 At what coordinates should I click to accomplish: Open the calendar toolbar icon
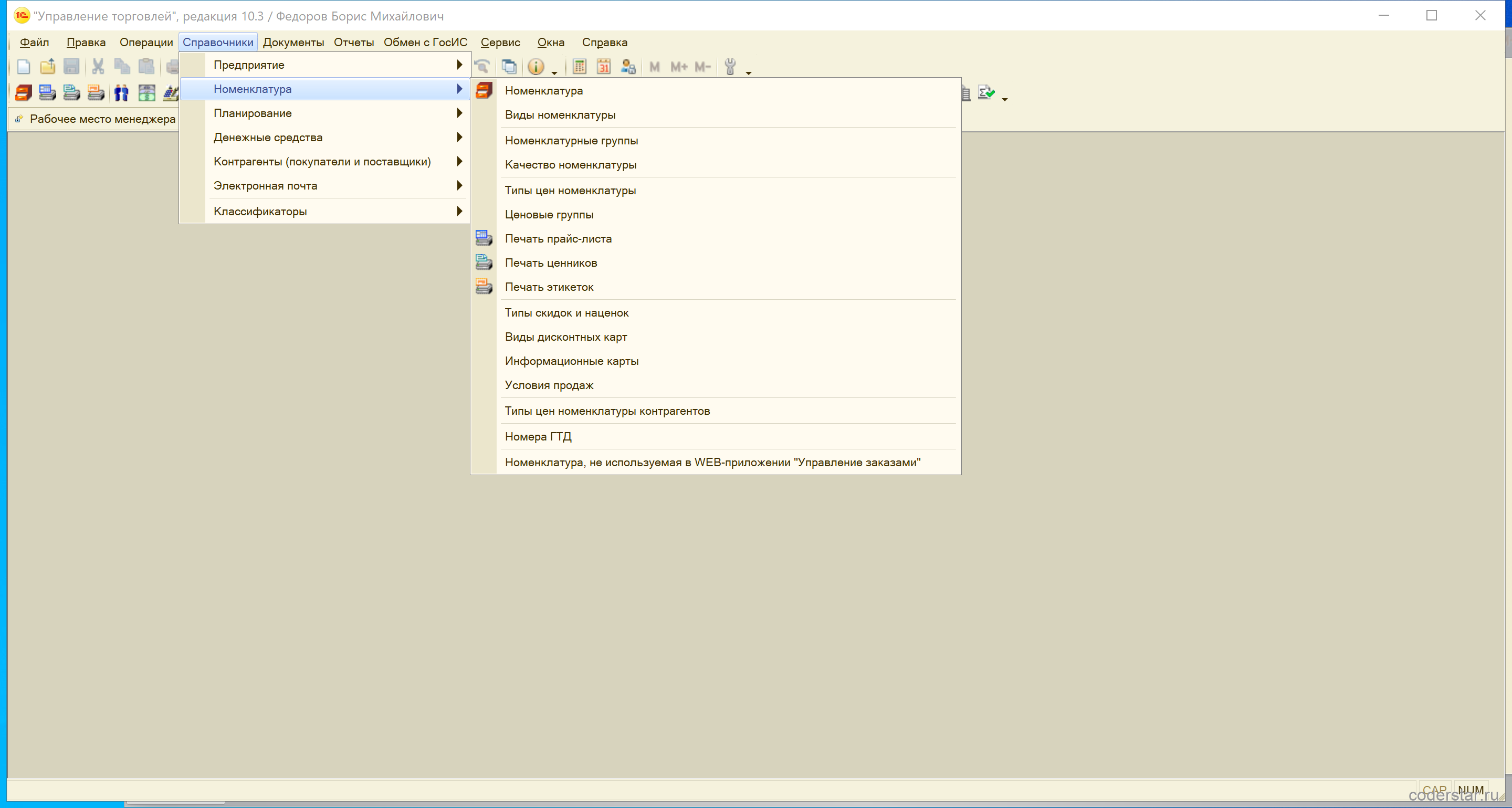pos(603,67)
